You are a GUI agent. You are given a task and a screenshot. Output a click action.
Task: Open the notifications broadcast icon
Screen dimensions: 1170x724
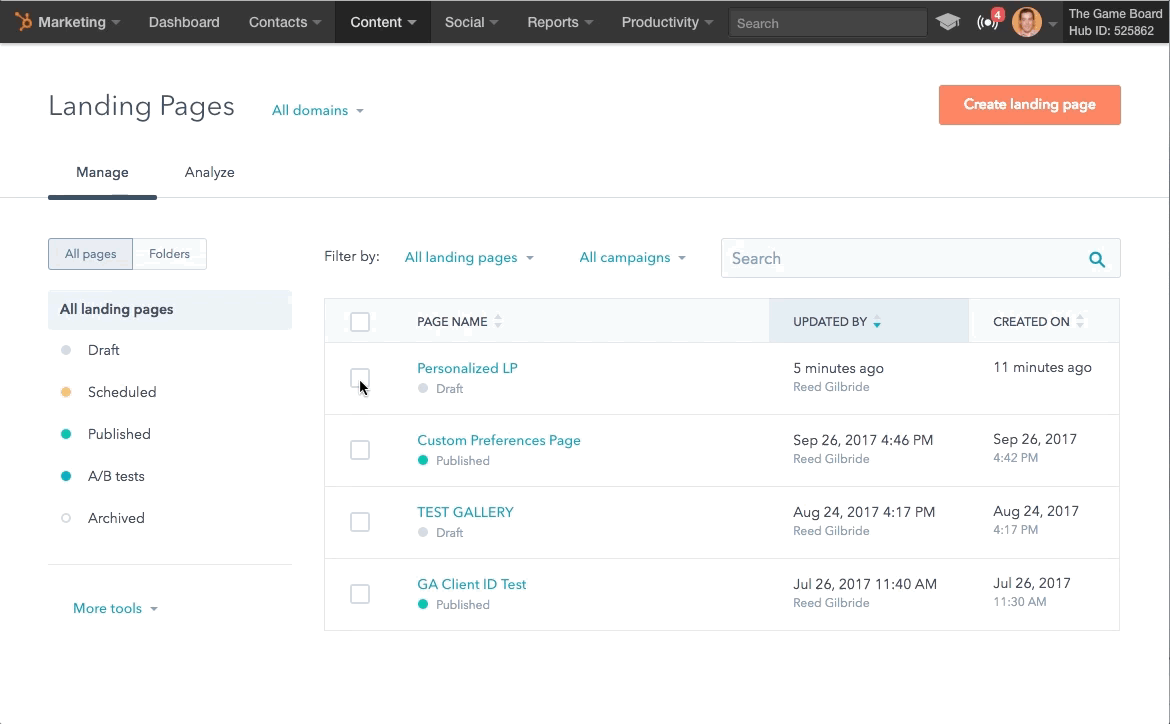coord(987,22)
